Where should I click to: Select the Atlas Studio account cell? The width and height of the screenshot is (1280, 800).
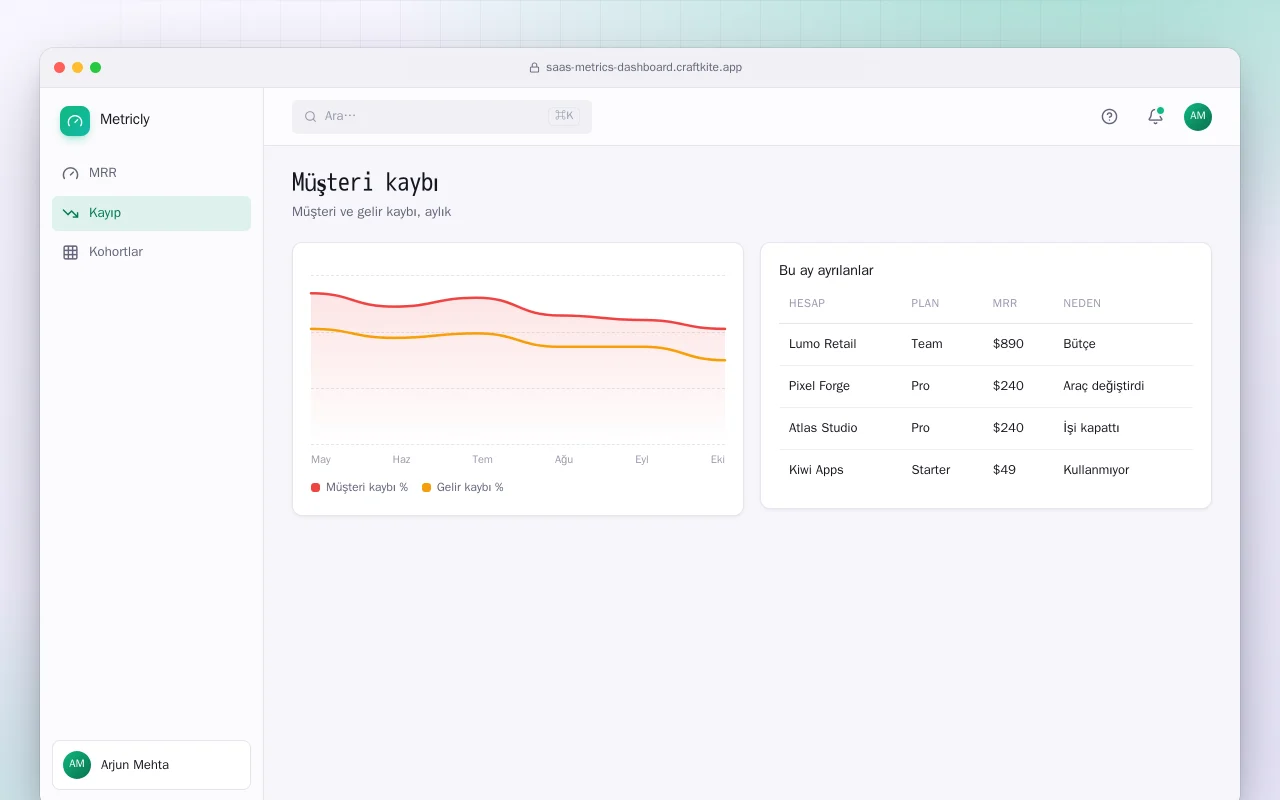click(x=823, y=428)
